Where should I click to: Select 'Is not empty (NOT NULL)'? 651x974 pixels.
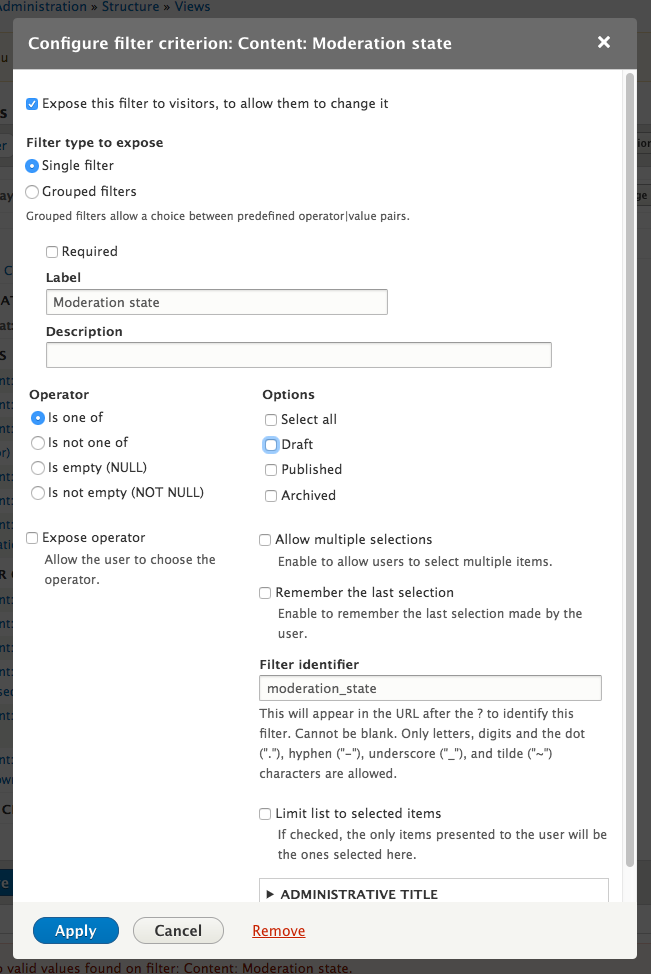click(x=37, y=492)
